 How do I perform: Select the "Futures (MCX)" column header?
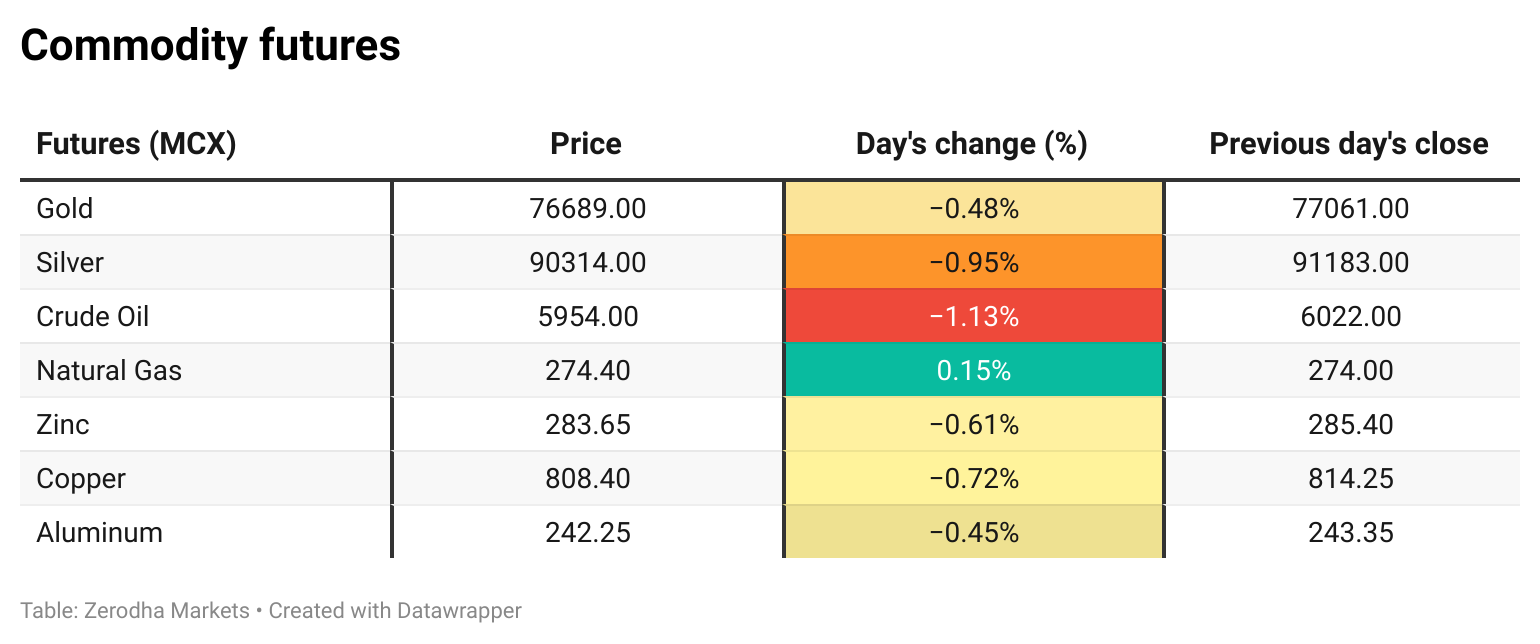tap(136, 144)
